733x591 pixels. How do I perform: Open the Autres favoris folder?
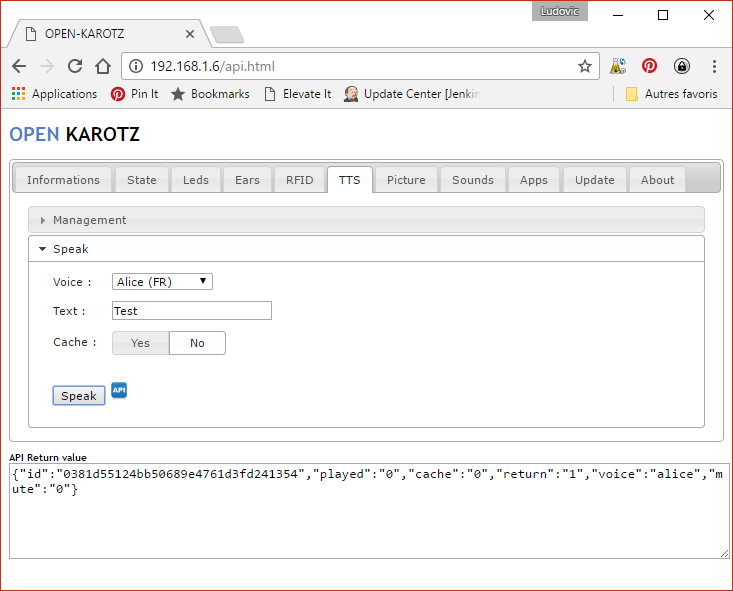point(671,94)
